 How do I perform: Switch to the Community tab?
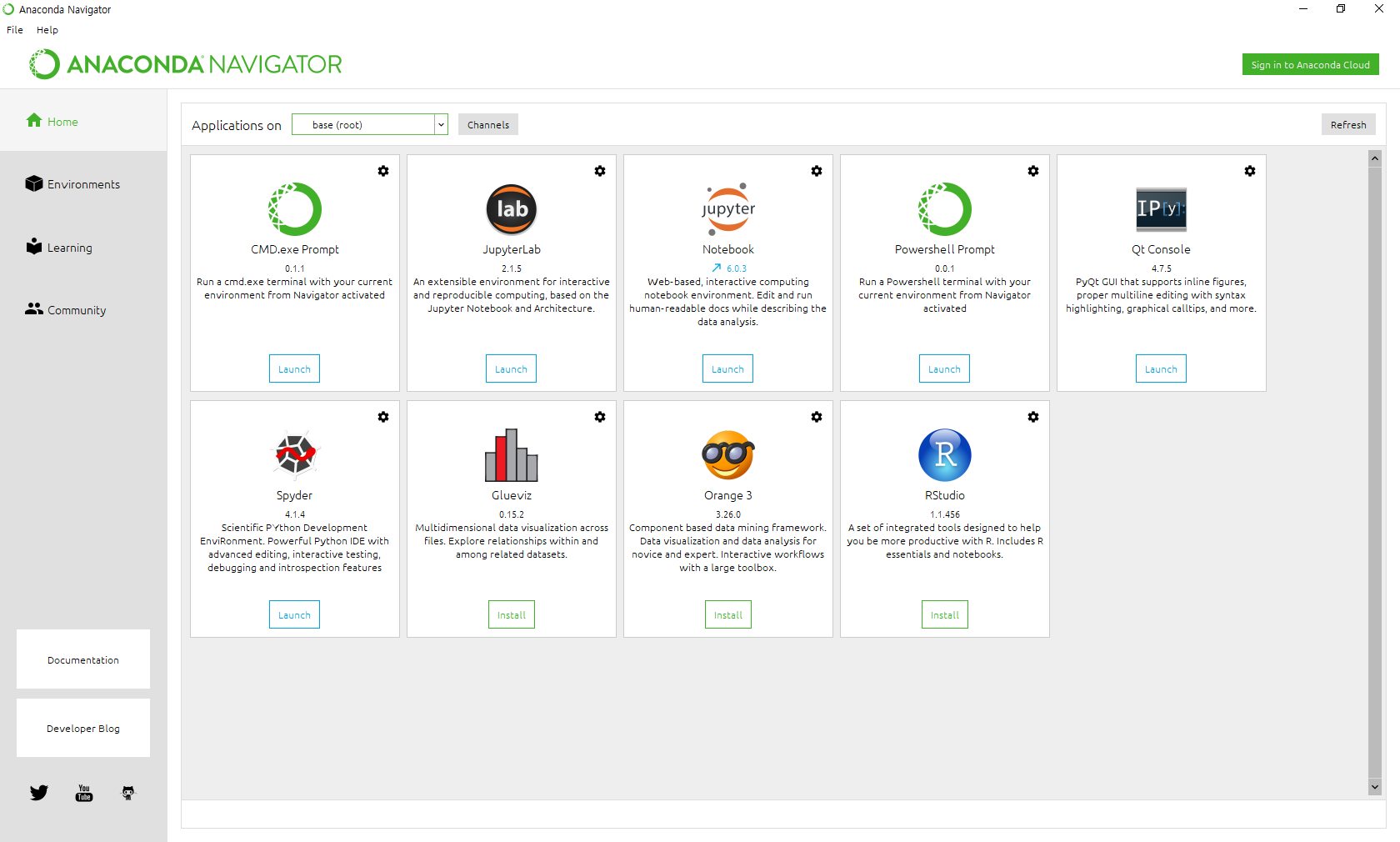(83, 310)
